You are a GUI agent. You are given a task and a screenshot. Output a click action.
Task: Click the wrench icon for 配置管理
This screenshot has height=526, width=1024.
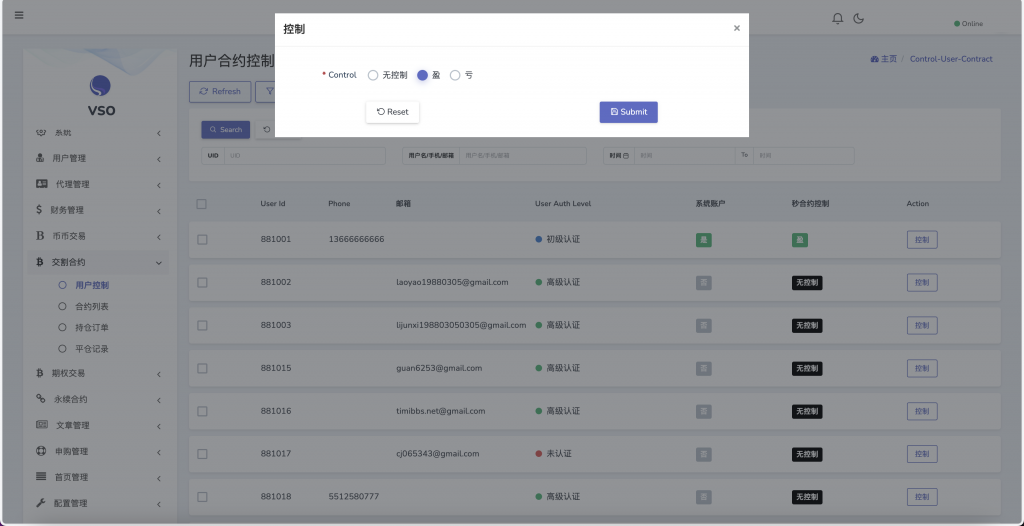point(41,503)
